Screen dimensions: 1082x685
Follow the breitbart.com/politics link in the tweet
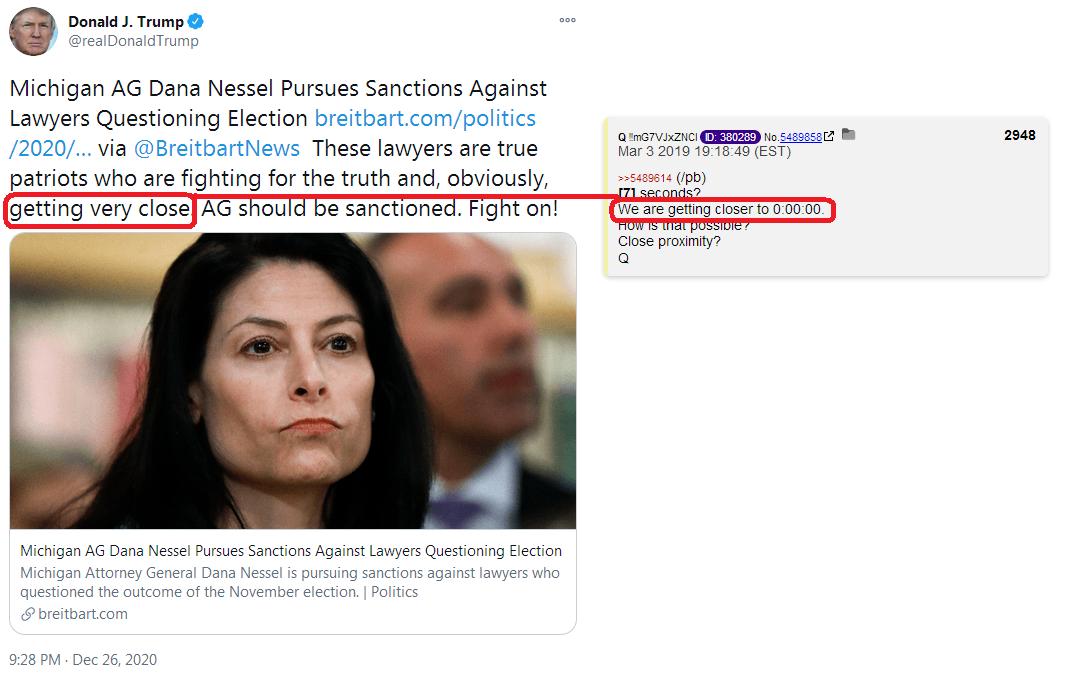[273, 133]
